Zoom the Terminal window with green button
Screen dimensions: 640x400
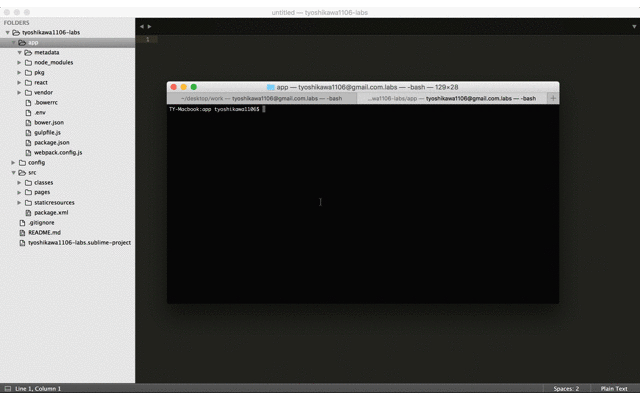[193, 87]
